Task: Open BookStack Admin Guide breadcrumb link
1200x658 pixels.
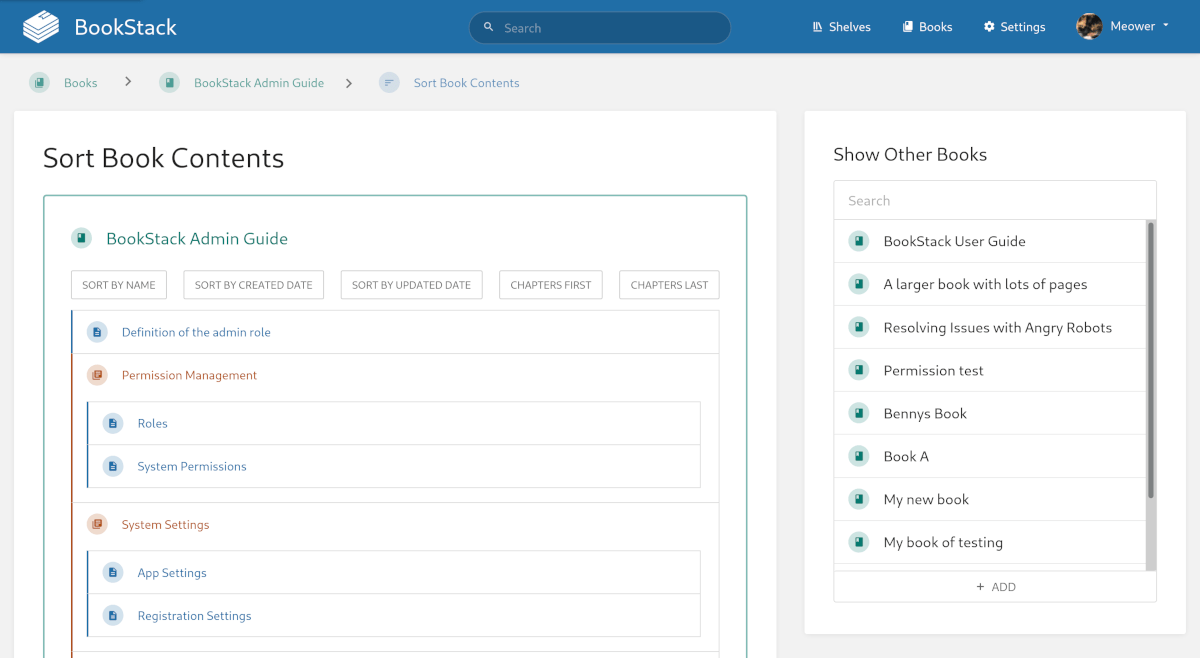Action: click(259, 83)
